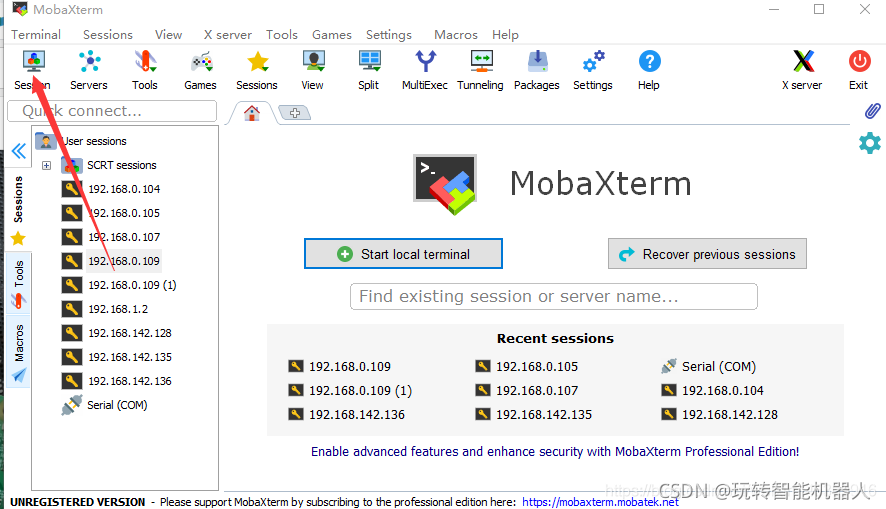Click Find existing session search field
The height and width of the screenshot is (509, 886).
tap(554, 297)
